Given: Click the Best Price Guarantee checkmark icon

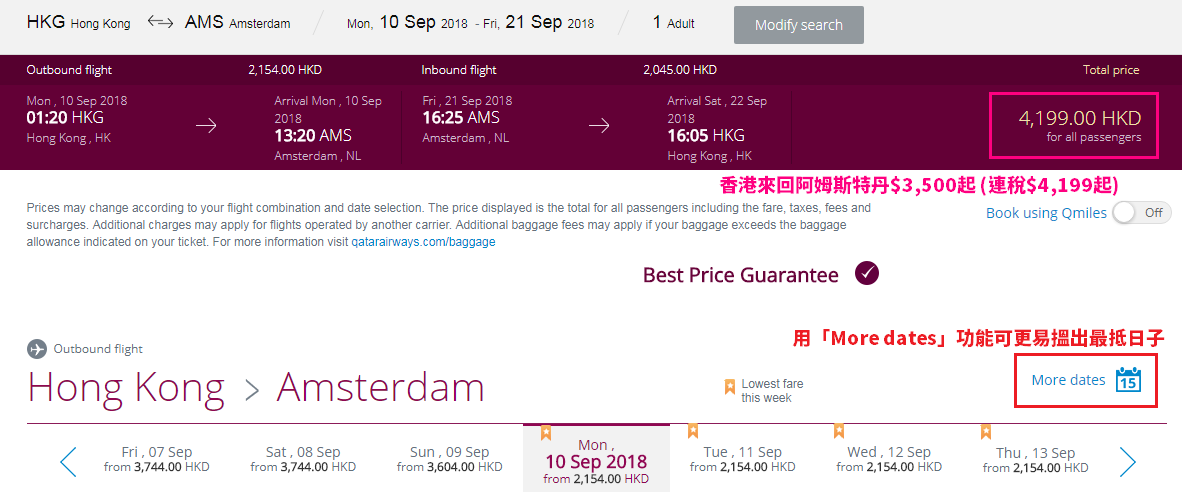Looking at the screenshot, I should click(x=867, y=273).
